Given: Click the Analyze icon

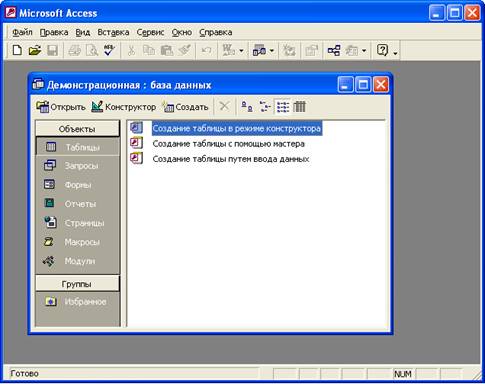Looking at the screenshot, I should coord(259,50).
